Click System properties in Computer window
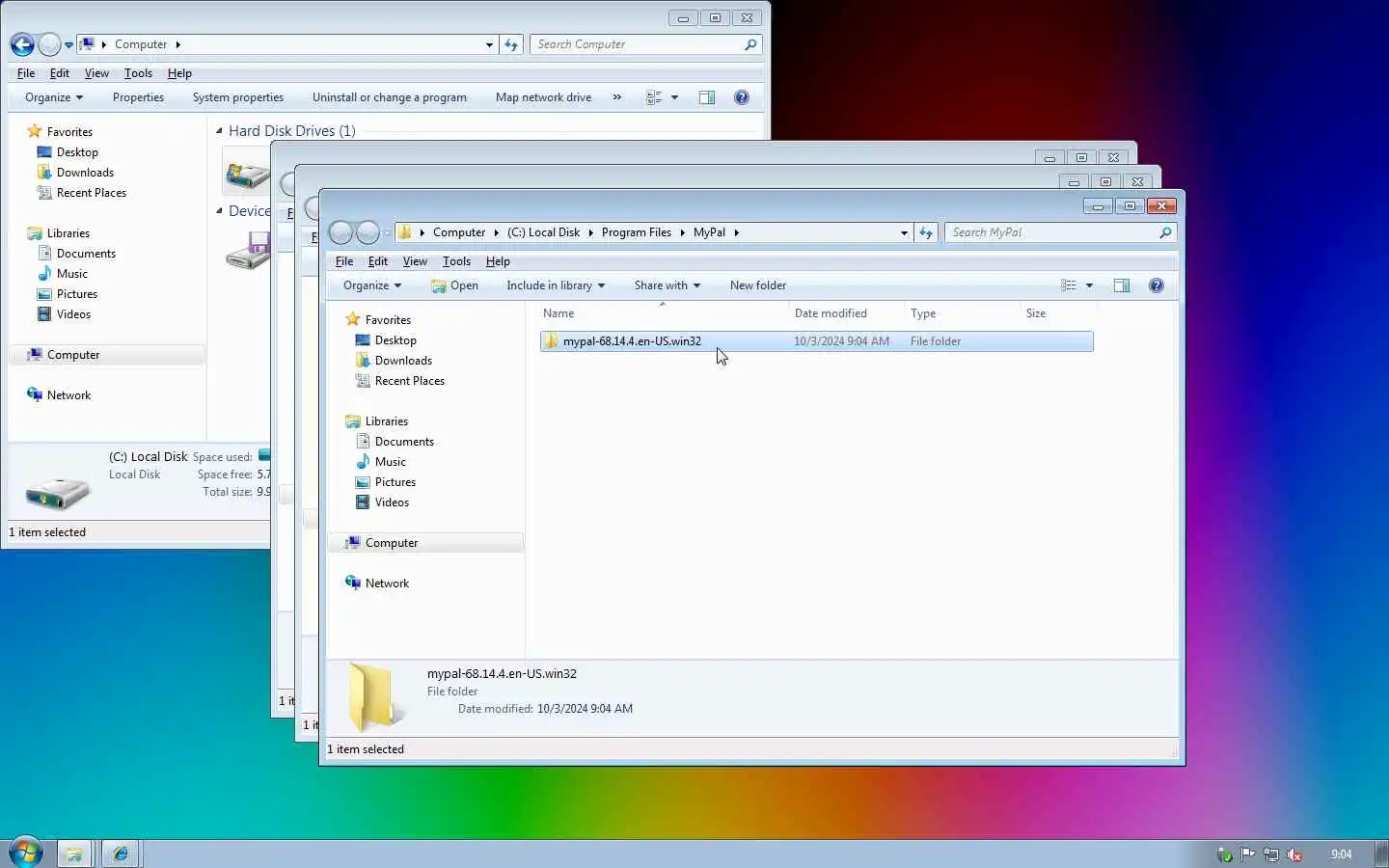Viewport: 1389px width, 868px height. (x=238, y=97)
